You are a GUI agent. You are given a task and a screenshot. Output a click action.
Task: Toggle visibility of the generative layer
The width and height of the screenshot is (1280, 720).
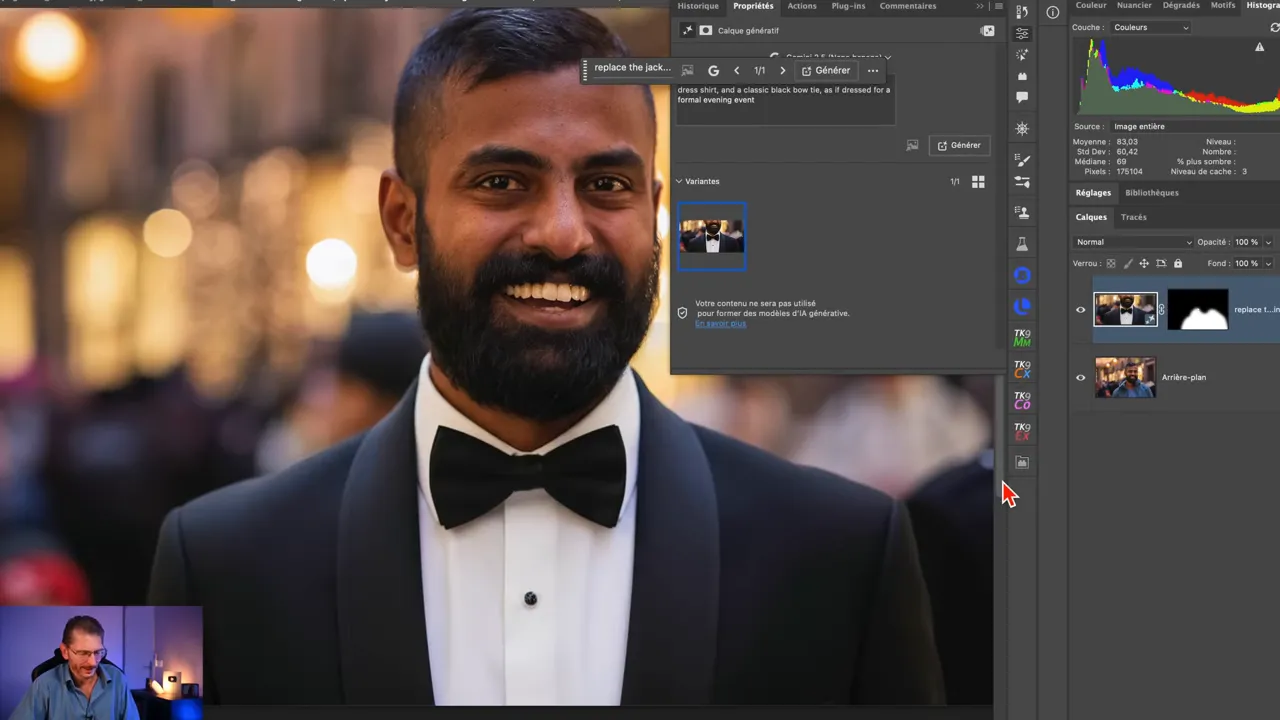(1080, 310)
